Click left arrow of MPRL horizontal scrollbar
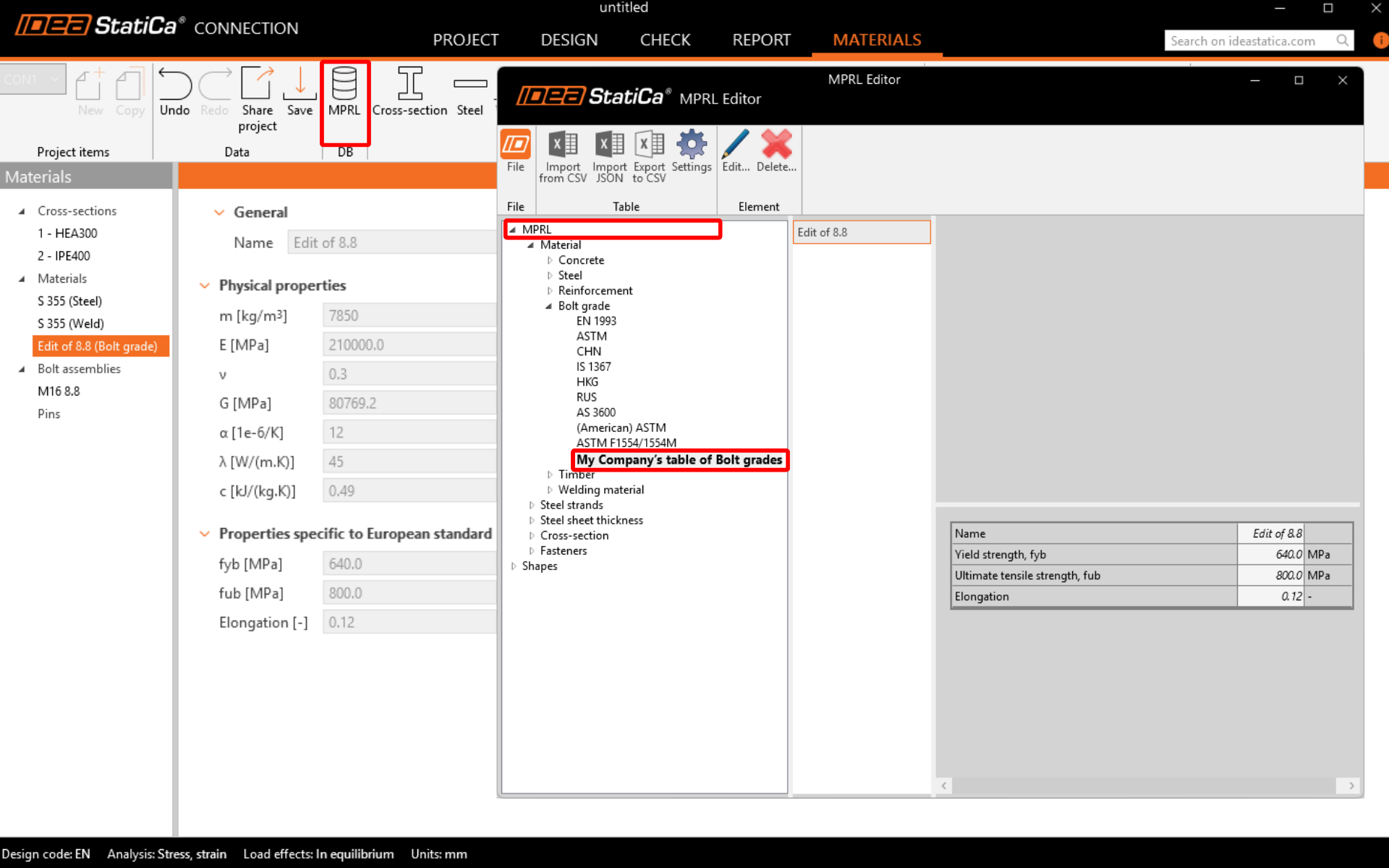Screen dimensions: 1389x868 pos(943,786)
